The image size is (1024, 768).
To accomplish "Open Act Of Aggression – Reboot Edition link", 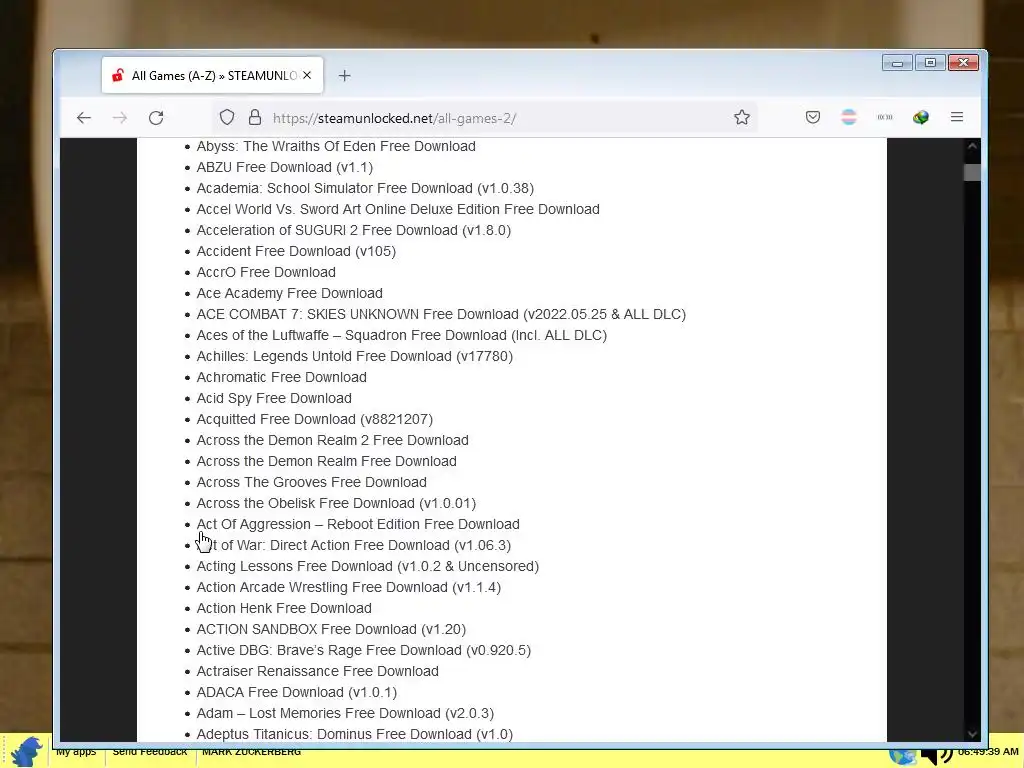I will [x=358, y=524].
